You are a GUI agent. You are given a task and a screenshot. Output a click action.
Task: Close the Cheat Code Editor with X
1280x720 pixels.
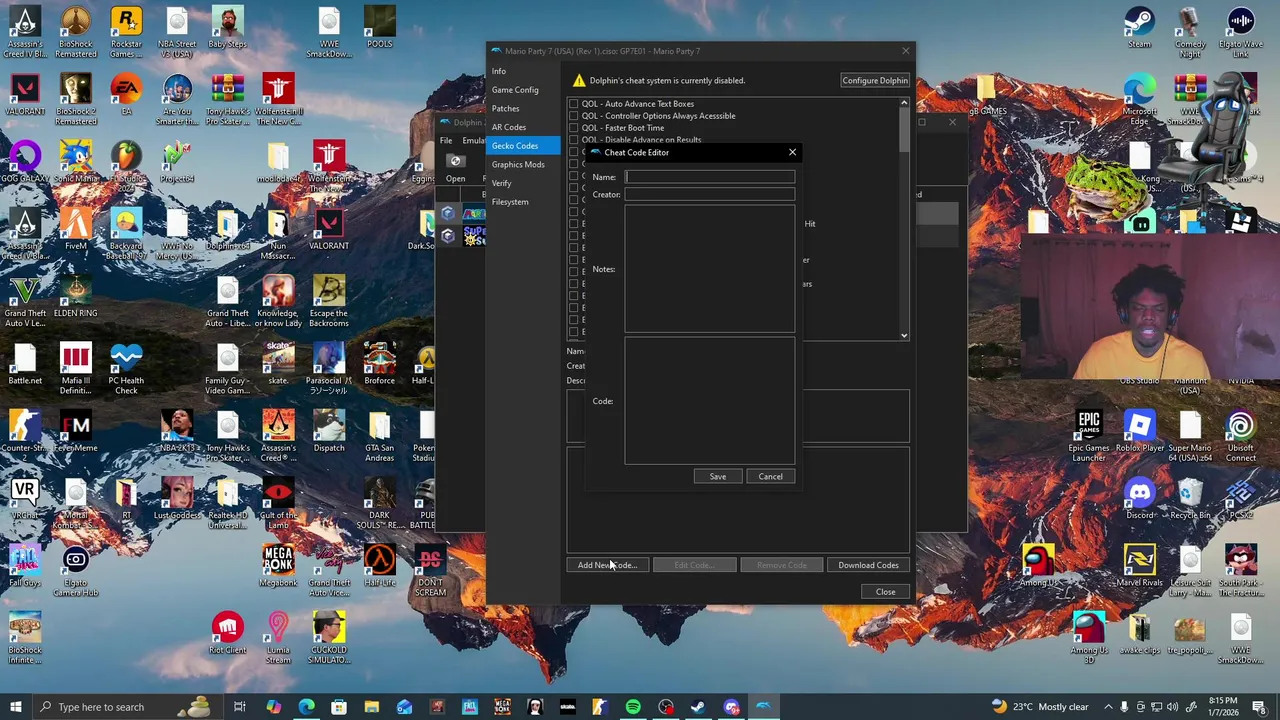(792, 153)
